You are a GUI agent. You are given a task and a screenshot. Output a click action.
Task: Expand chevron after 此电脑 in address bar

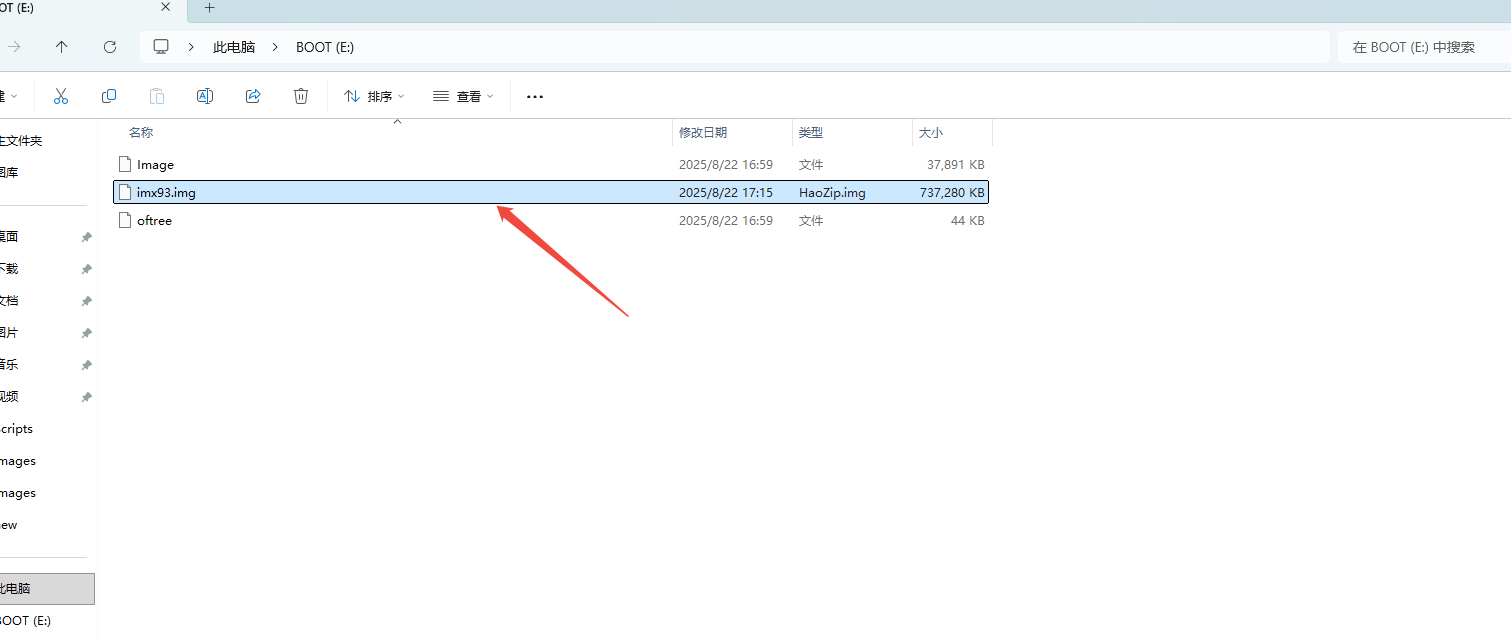[x=275, y=47]
